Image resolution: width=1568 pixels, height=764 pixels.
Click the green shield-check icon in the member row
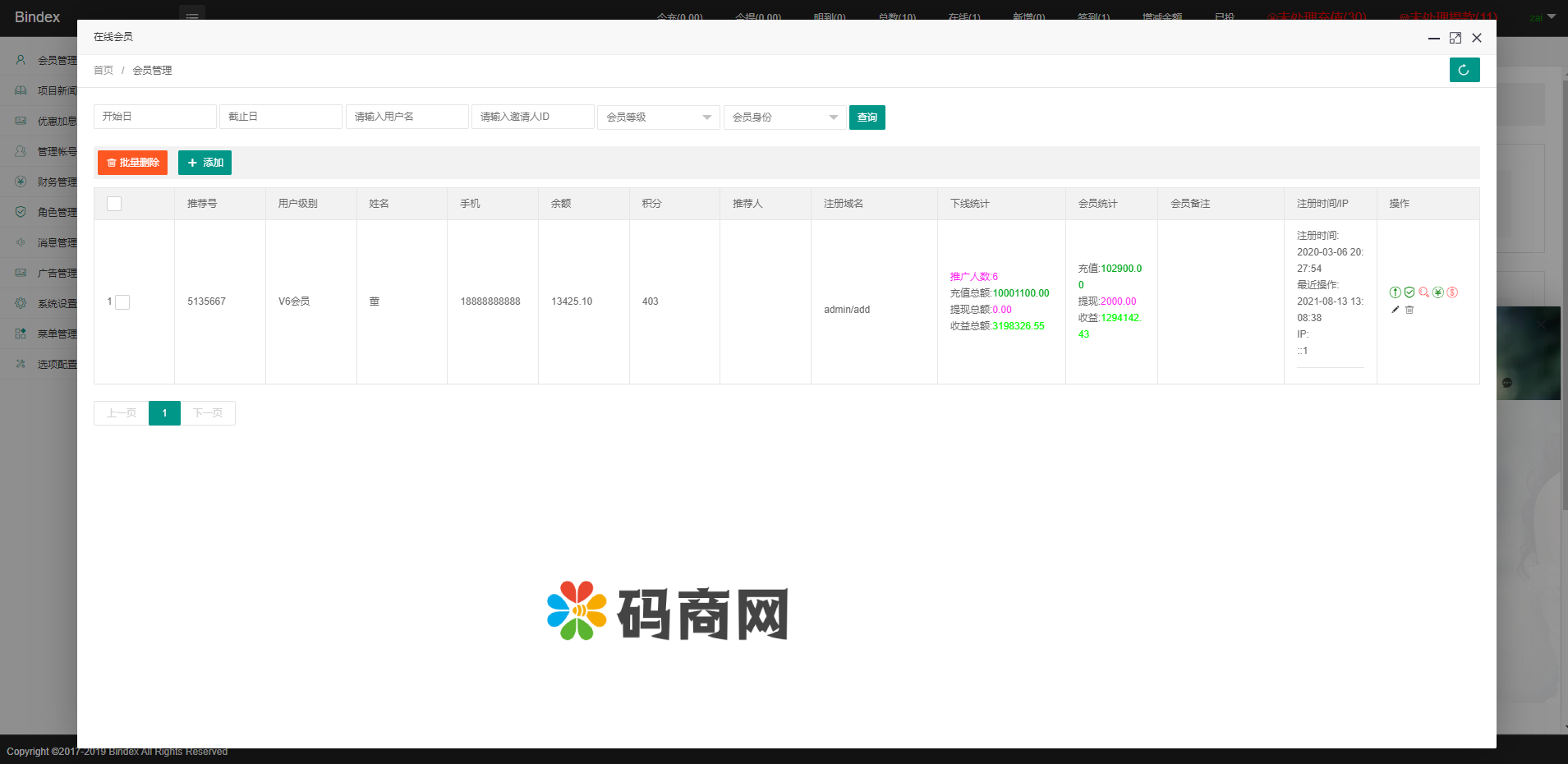(x=1409, y=292)
